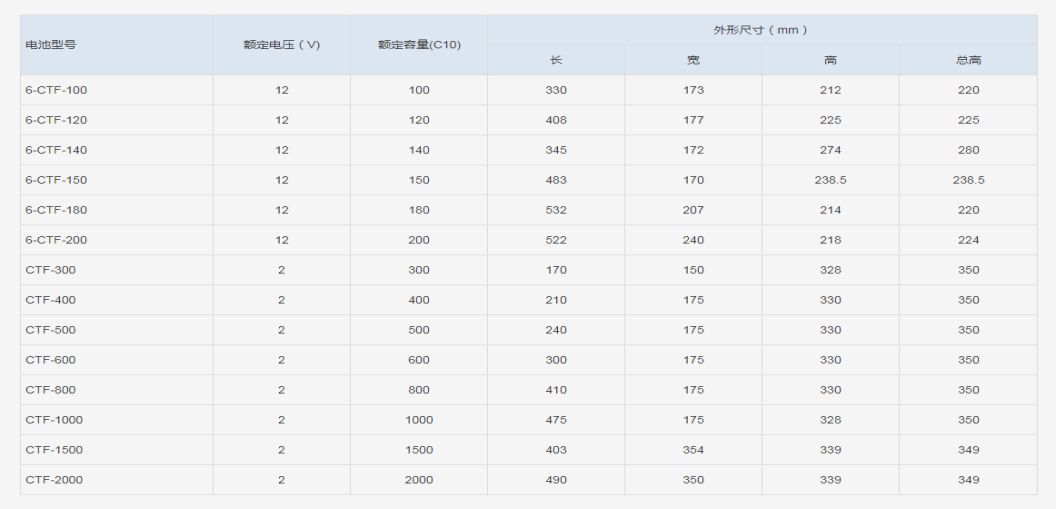1056x509 pixels.
Task: Select voltage 2 in CTF-300 row
Action: [x=282, y=270]
